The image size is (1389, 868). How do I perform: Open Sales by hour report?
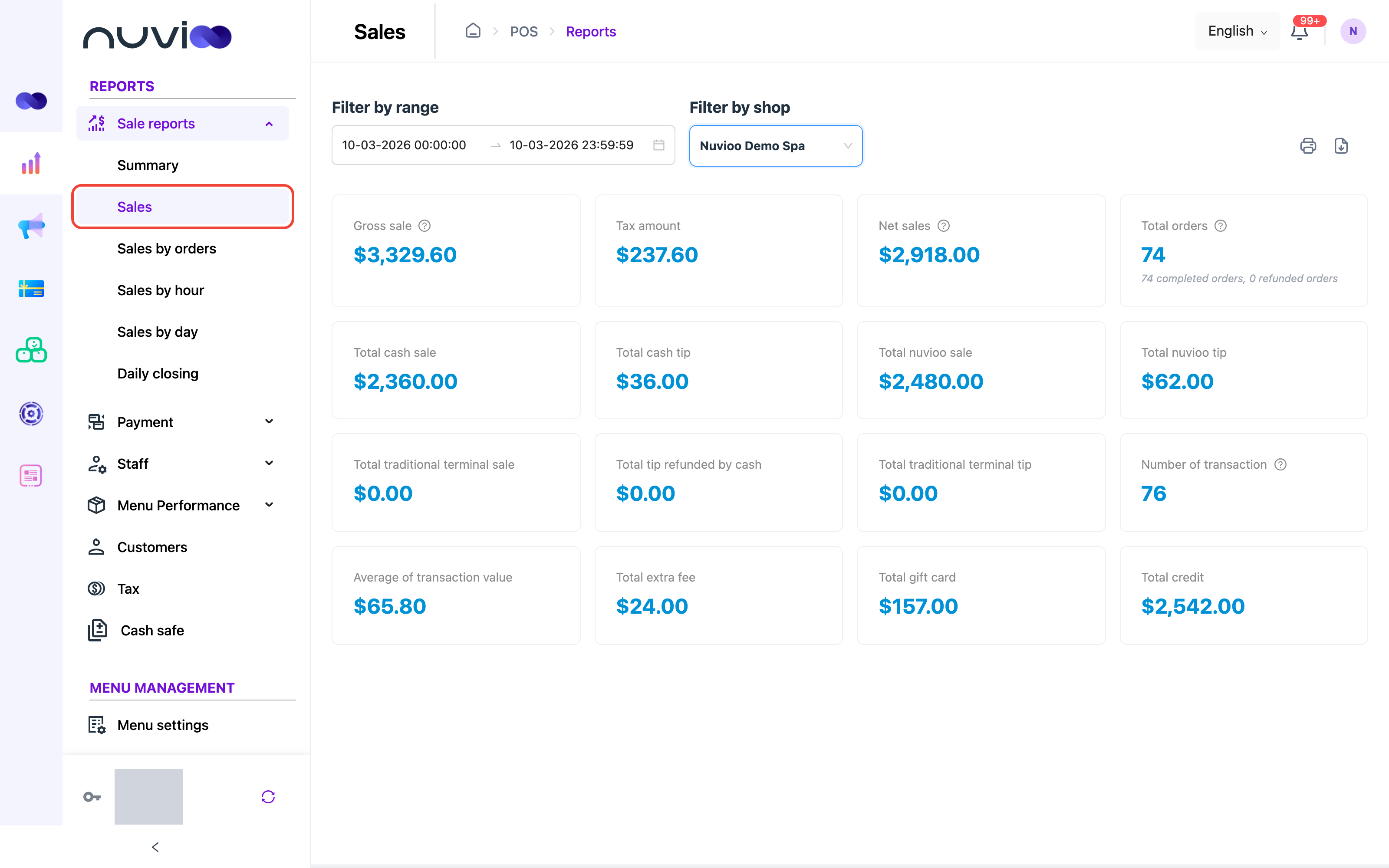(160, 290)
